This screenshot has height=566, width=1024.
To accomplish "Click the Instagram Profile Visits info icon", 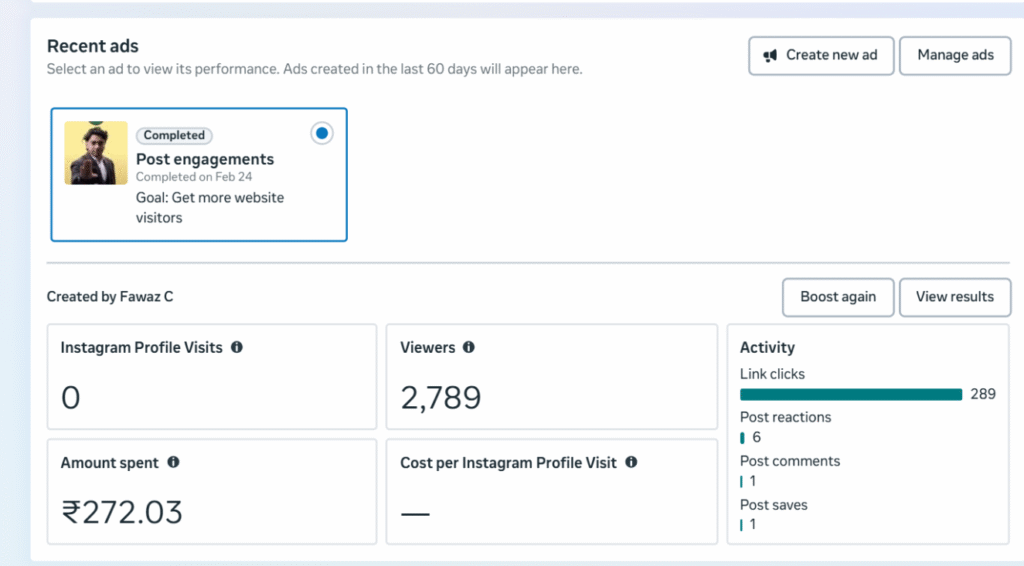I will pyautogui.click(x=237, y=347).
